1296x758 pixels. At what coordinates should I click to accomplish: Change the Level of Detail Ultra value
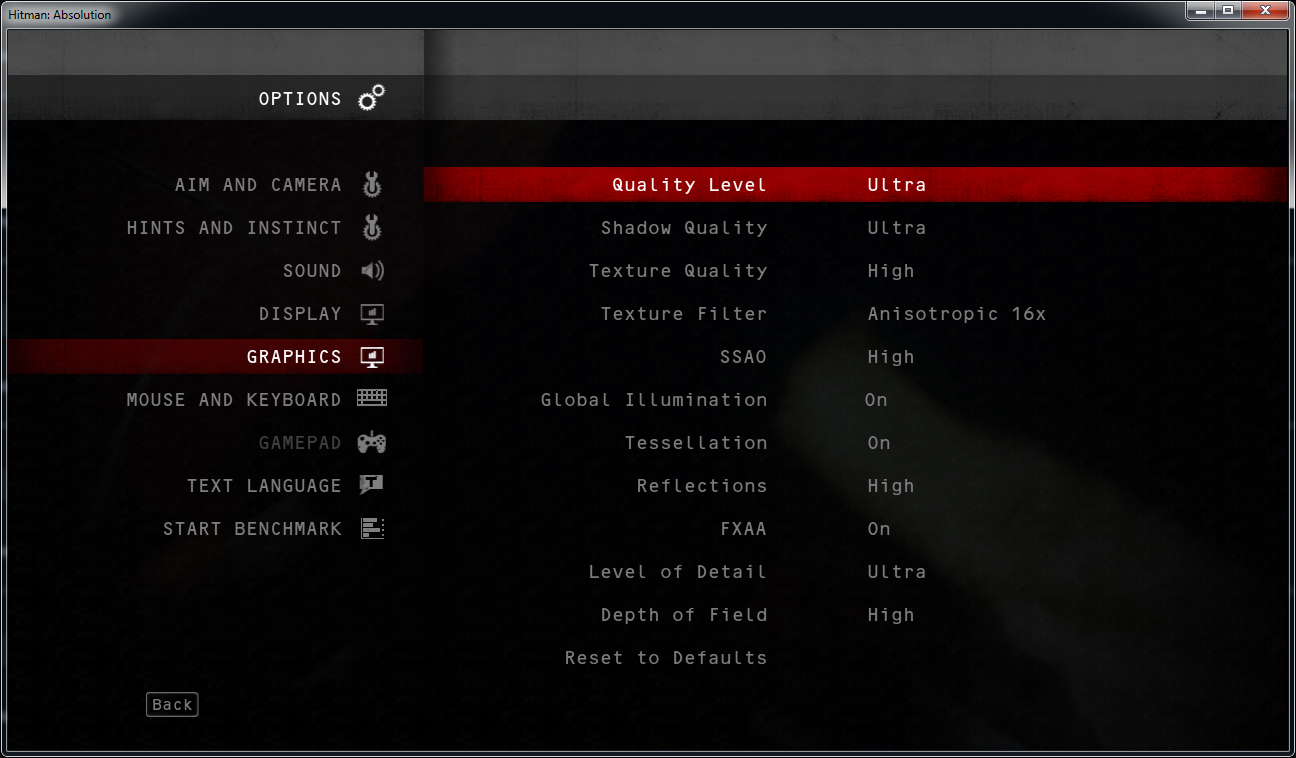pyautogui.click(x=897, y=572)
